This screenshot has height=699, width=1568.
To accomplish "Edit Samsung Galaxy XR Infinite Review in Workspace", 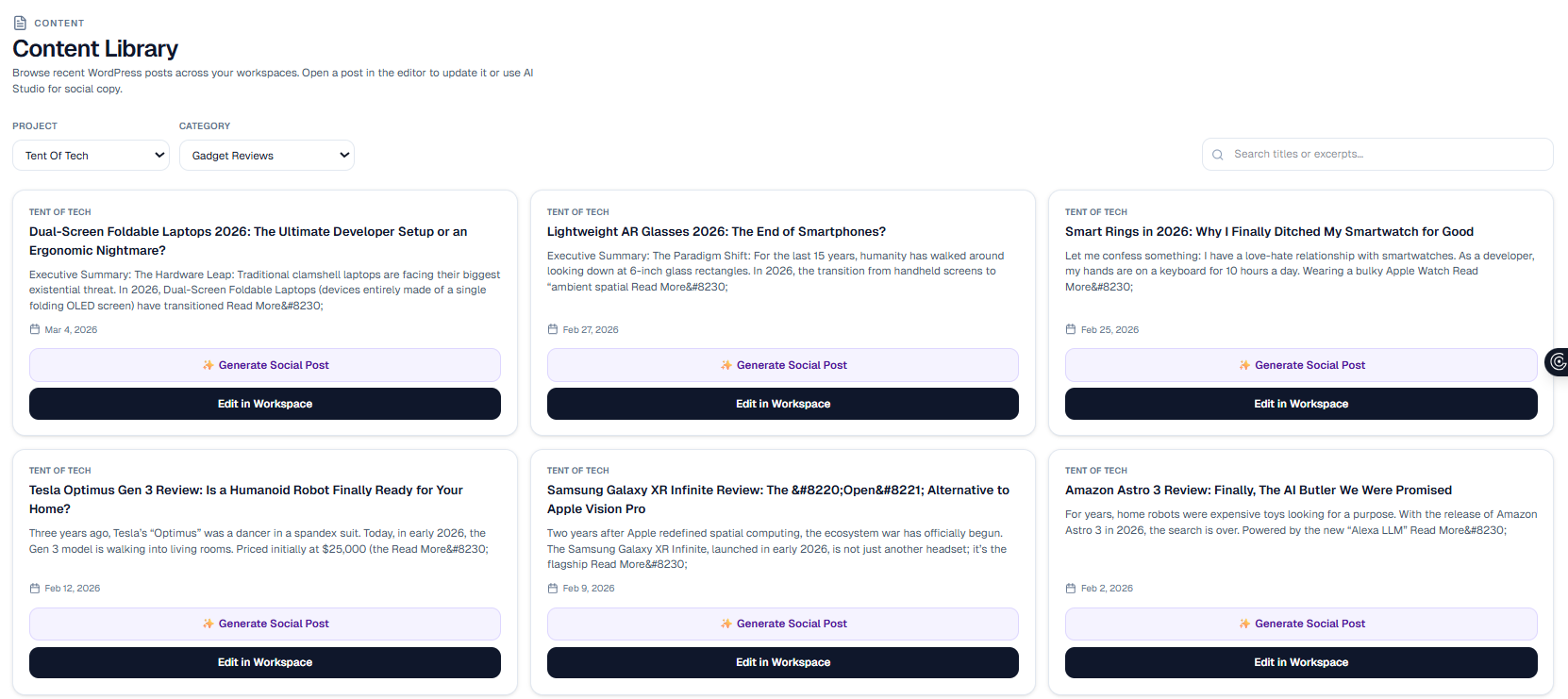I will point(783,662).
